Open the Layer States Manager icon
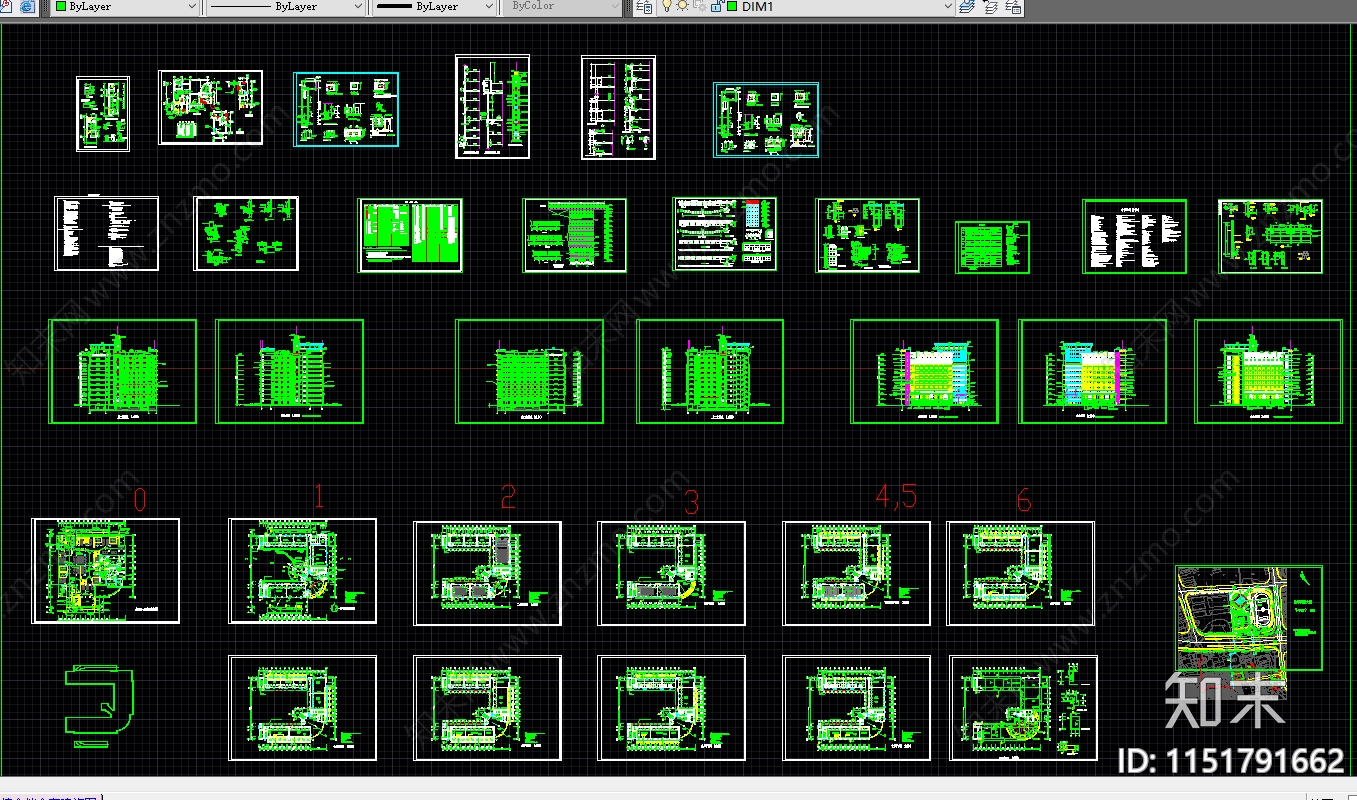The height and width of the screenshot is (800, 1357). tap(1013, 6)
